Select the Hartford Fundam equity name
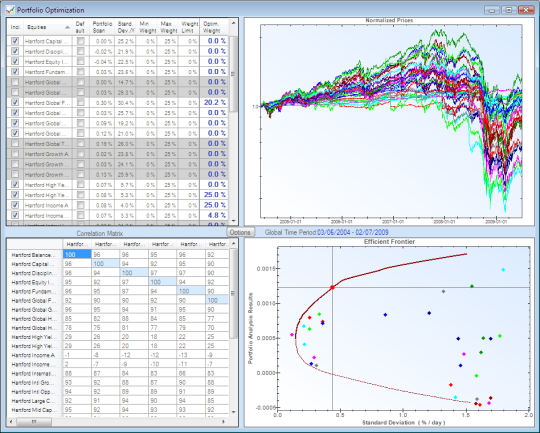540x433 pixels. click(47, 72)
